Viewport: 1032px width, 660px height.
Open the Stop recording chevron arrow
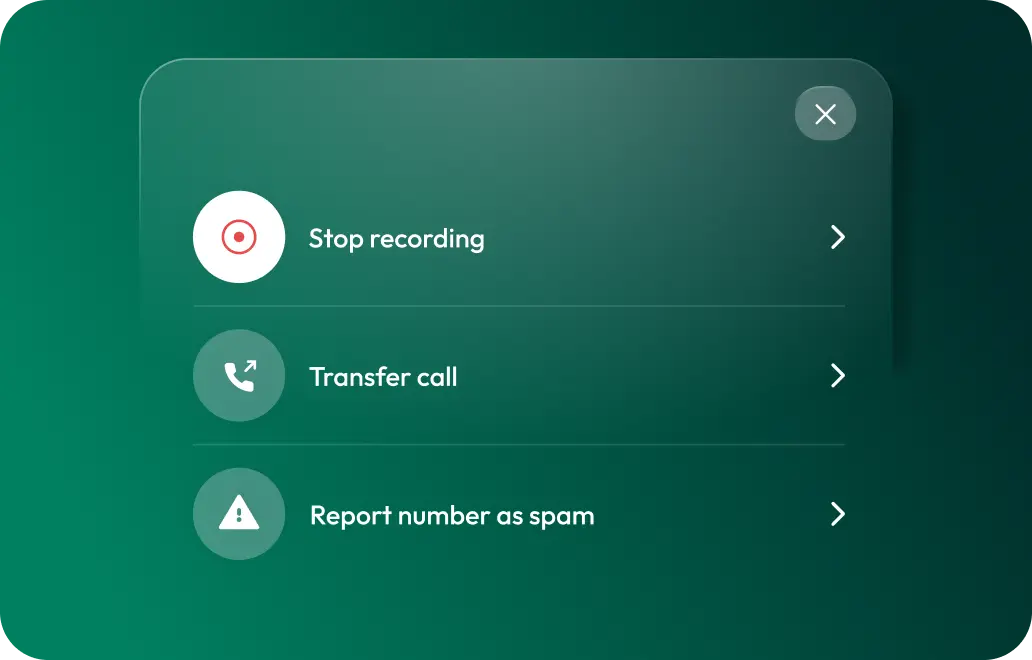tap(837, 237)
